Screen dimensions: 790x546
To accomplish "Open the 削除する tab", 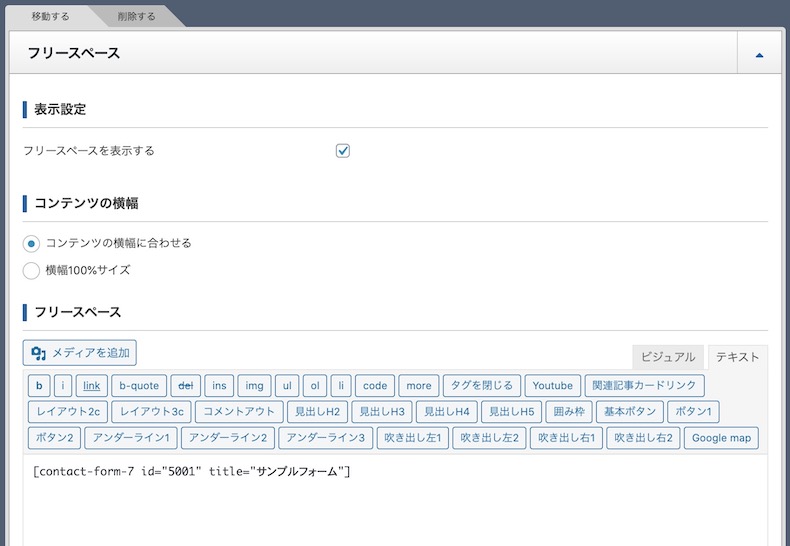I will point(137,16).
